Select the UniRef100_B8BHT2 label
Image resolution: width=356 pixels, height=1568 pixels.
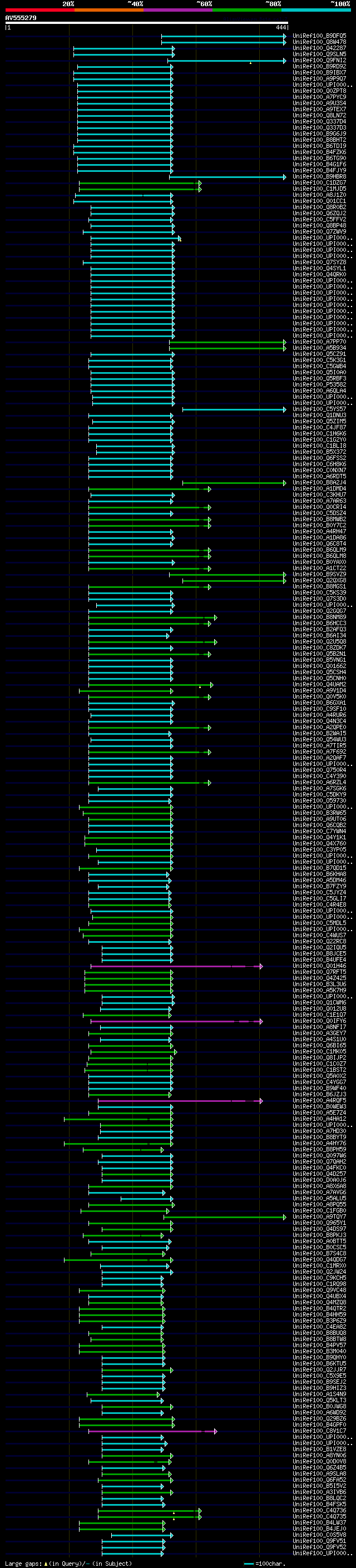(319, 140)
